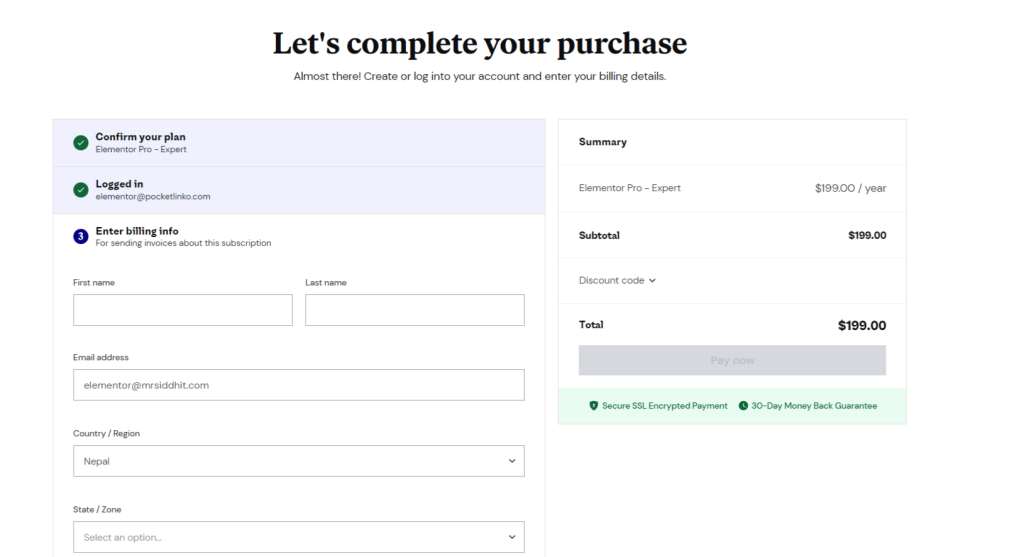Click the Total amount $199.00 in bold
The image size is (1024, 557).
pos(862,325)
